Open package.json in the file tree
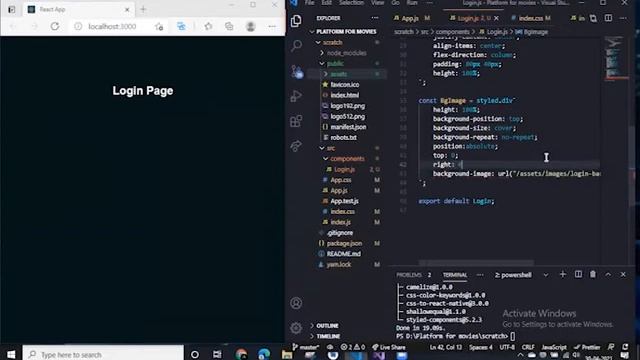The image size is (640, 360). click(x=344, y=243)
